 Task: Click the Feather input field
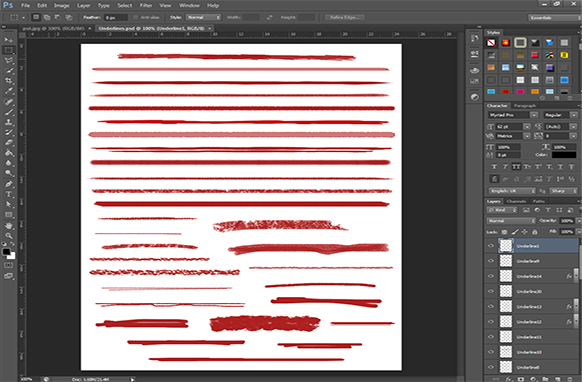pyautogui.click(x=115, y=17)
